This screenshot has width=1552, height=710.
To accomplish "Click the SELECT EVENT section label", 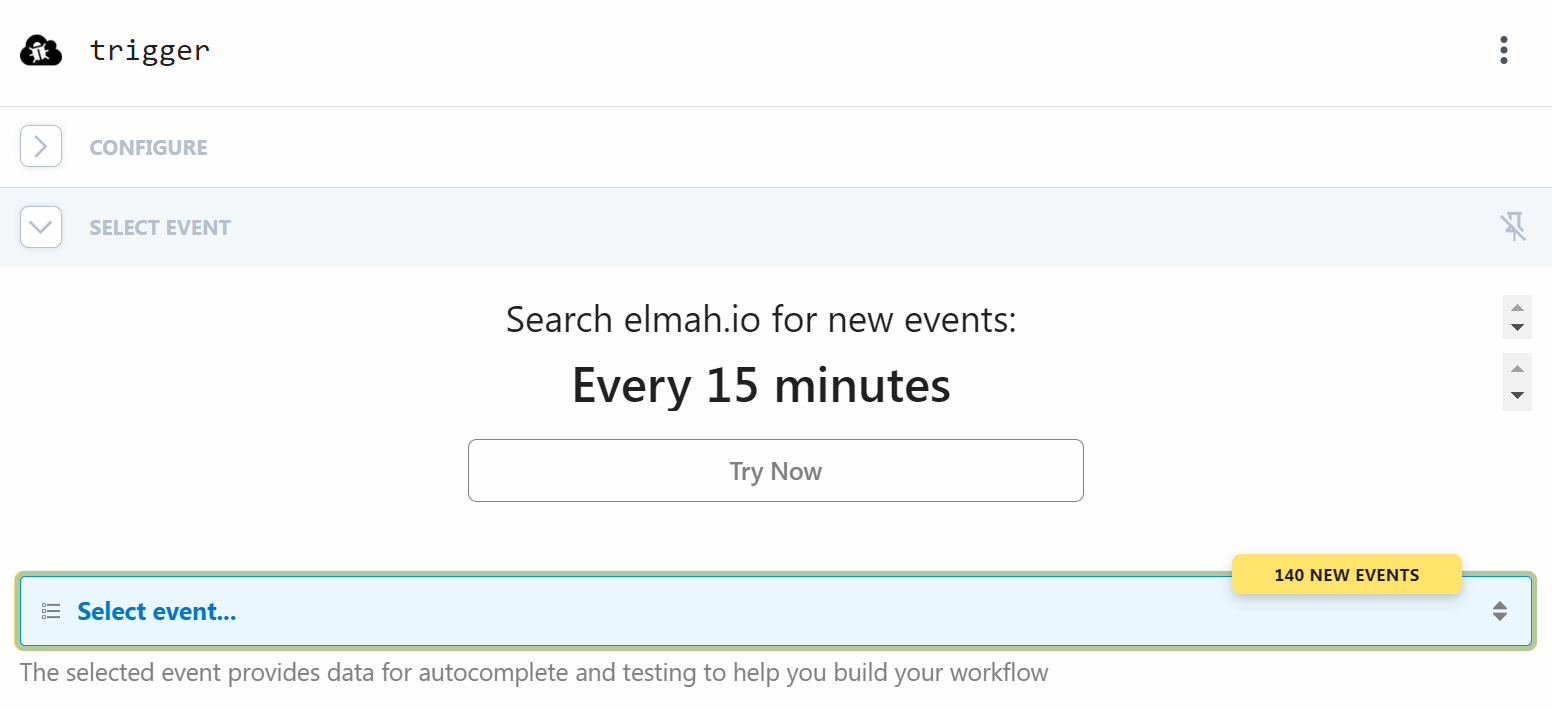I will point(160,228).
